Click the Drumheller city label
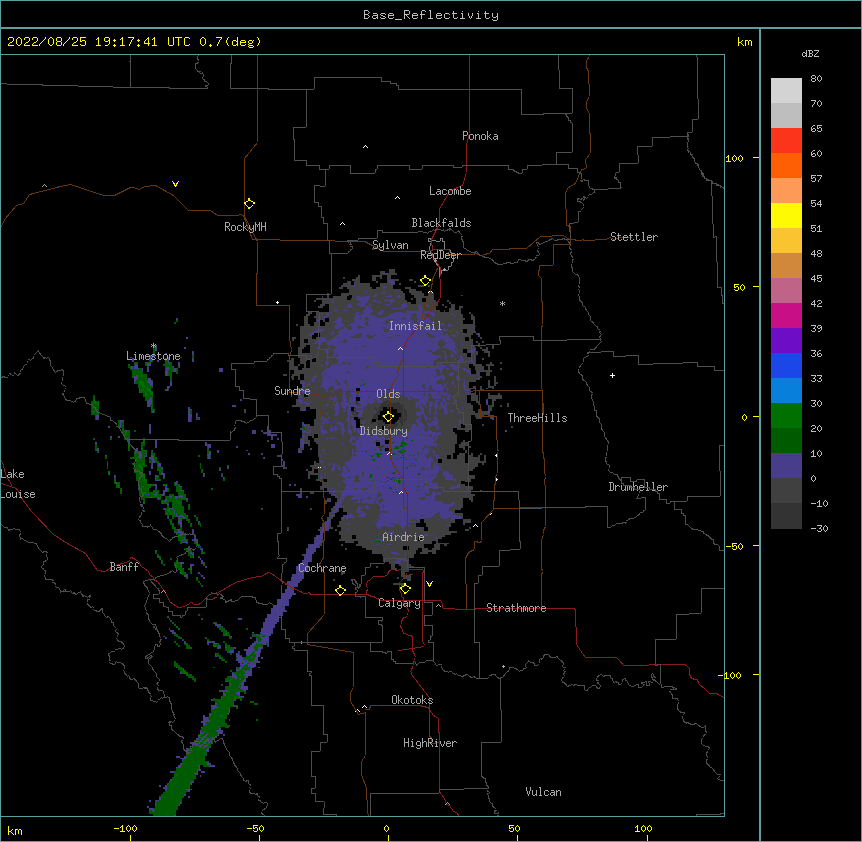 coord(638,487)
